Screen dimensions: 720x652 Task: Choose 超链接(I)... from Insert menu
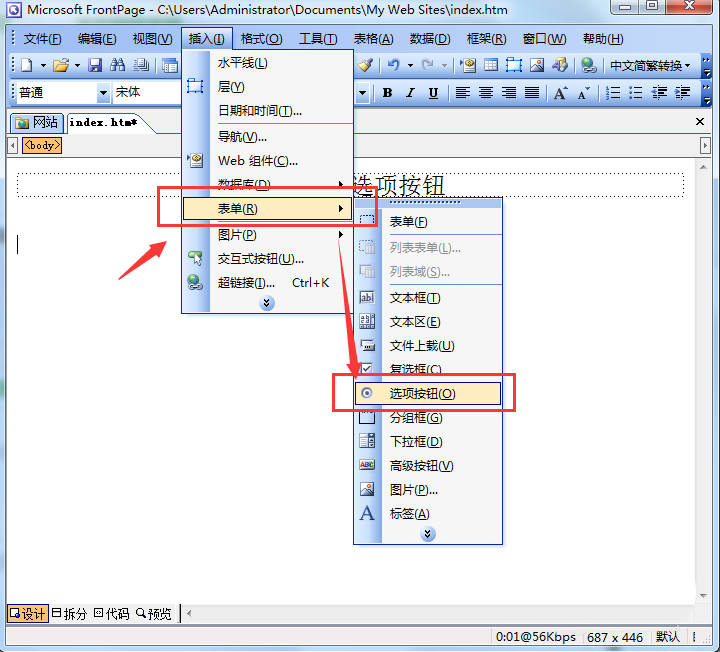pyautogui.click(x=268, y=283)
